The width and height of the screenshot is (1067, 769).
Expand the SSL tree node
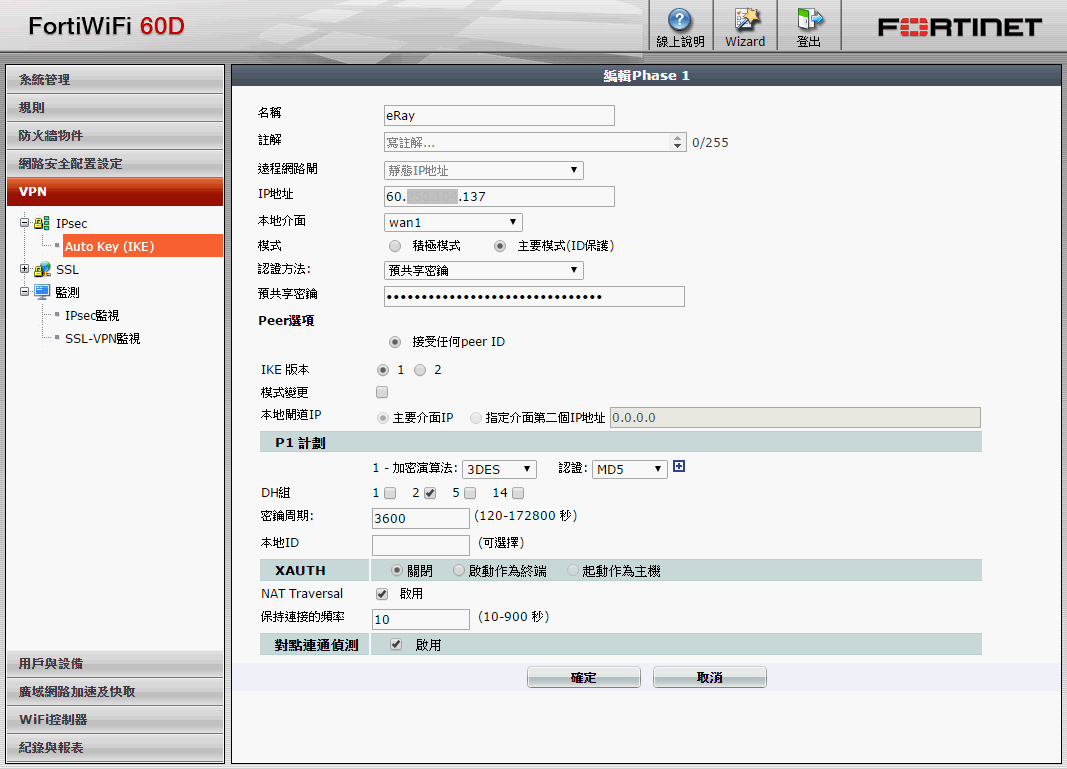24,269
